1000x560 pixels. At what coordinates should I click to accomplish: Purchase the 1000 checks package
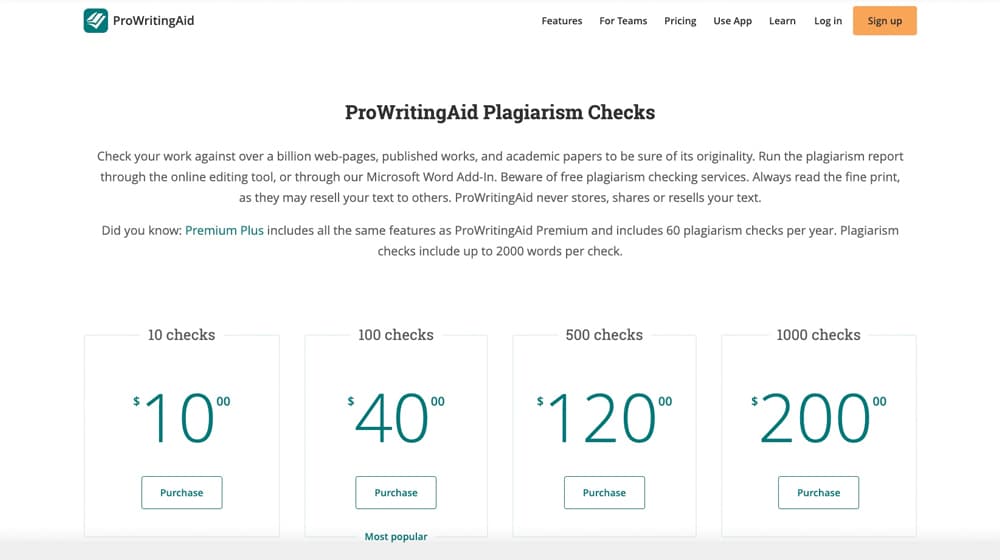818,492
